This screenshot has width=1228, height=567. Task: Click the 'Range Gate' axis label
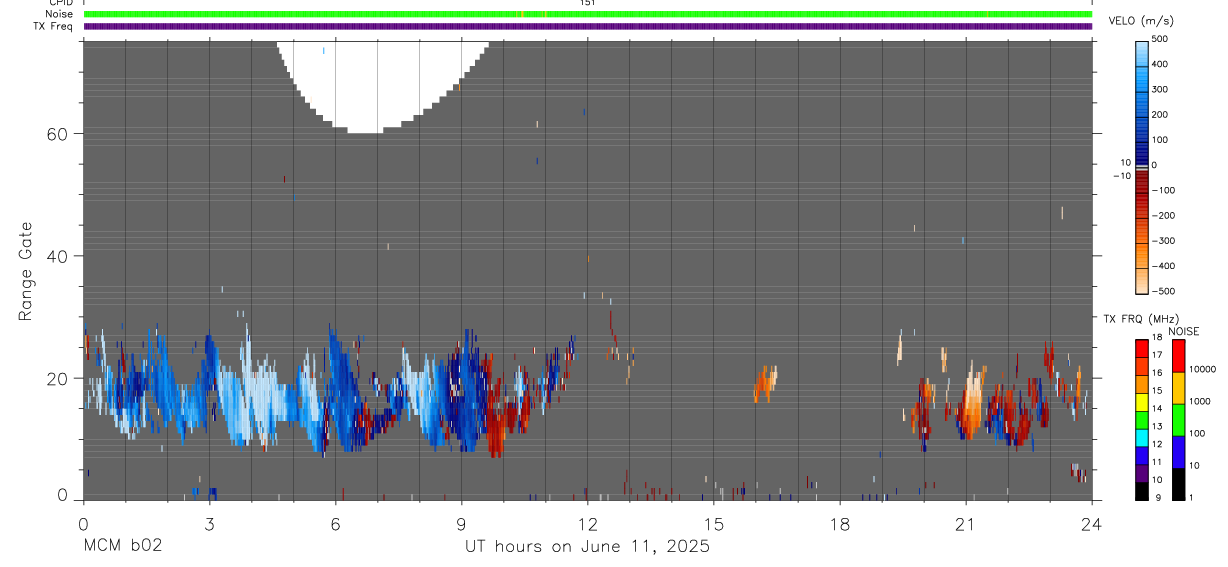(26, 271)
